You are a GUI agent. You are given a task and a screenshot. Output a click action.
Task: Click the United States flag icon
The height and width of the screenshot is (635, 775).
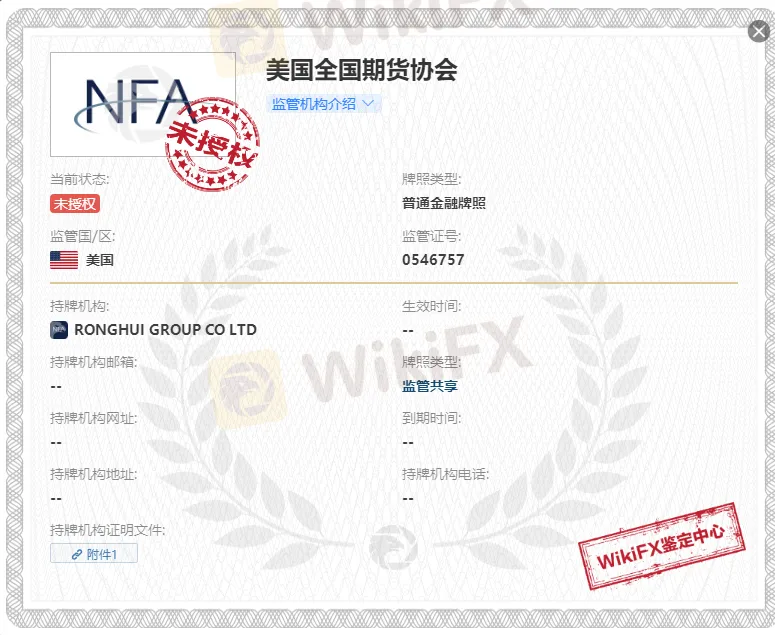(64, 260)
